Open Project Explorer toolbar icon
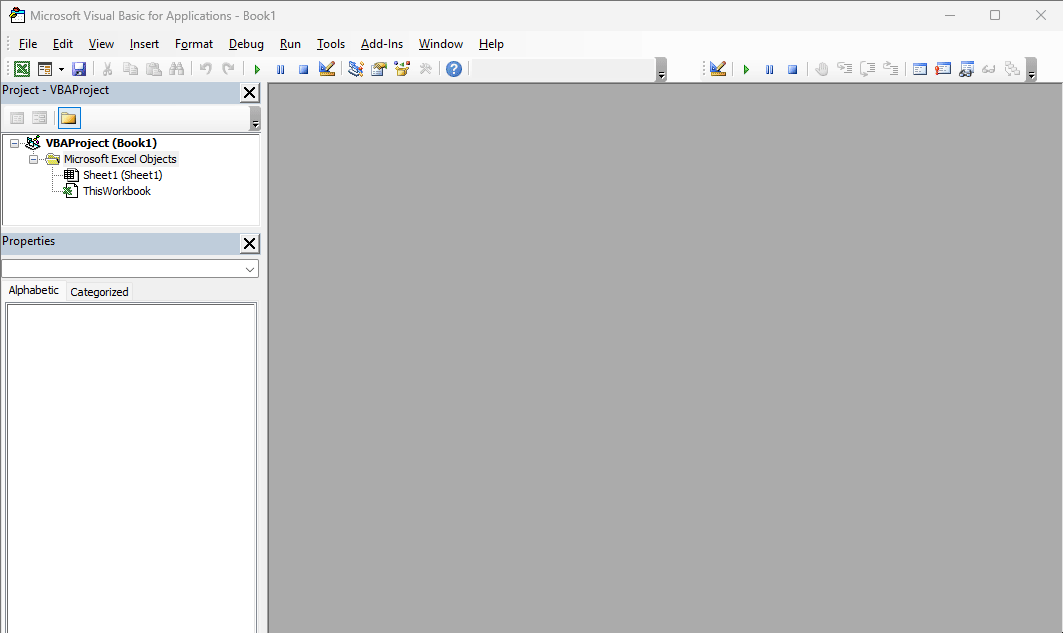Viewport: 1063px width, 633px height. (356, 69)
